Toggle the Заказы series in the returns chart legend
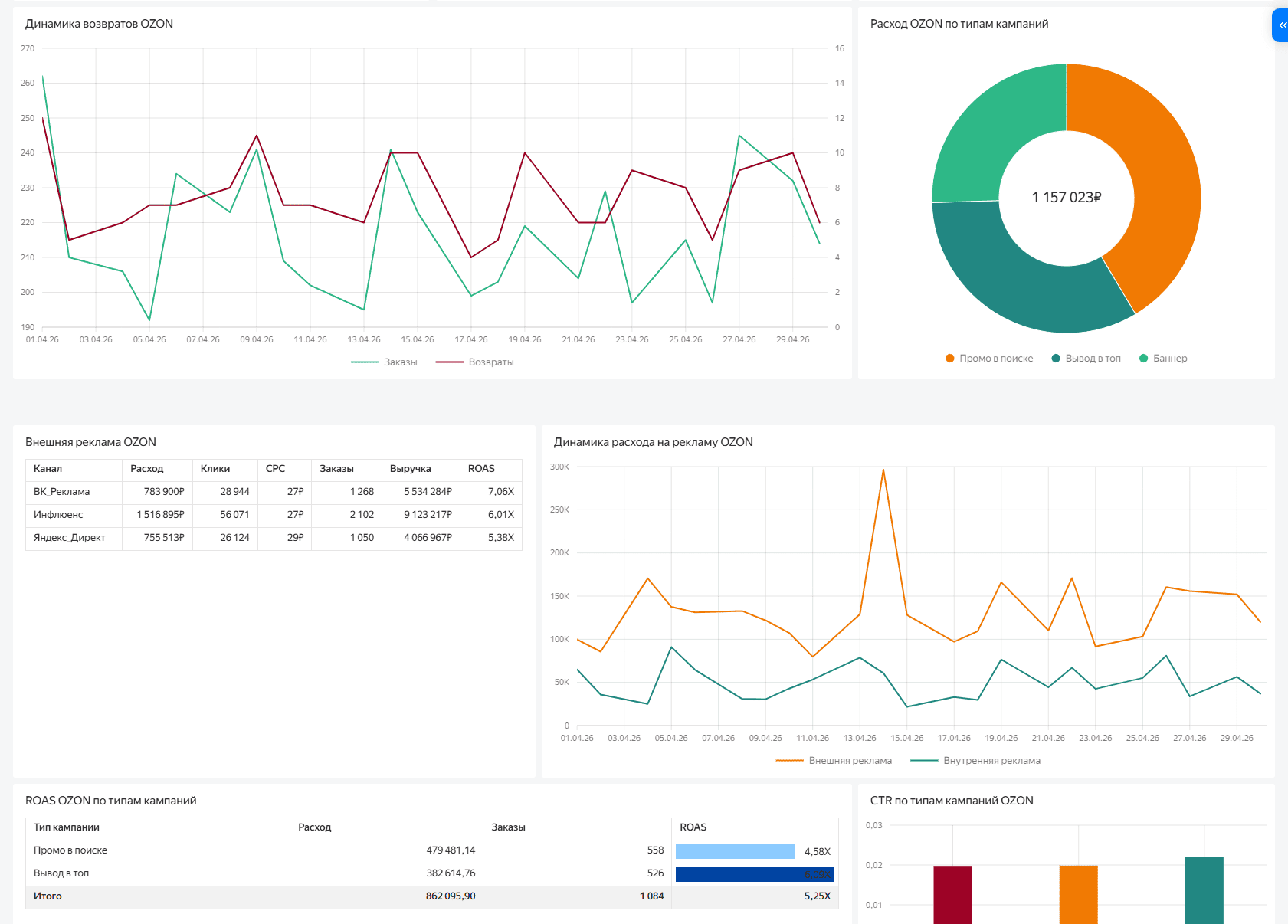 point(384,362)
